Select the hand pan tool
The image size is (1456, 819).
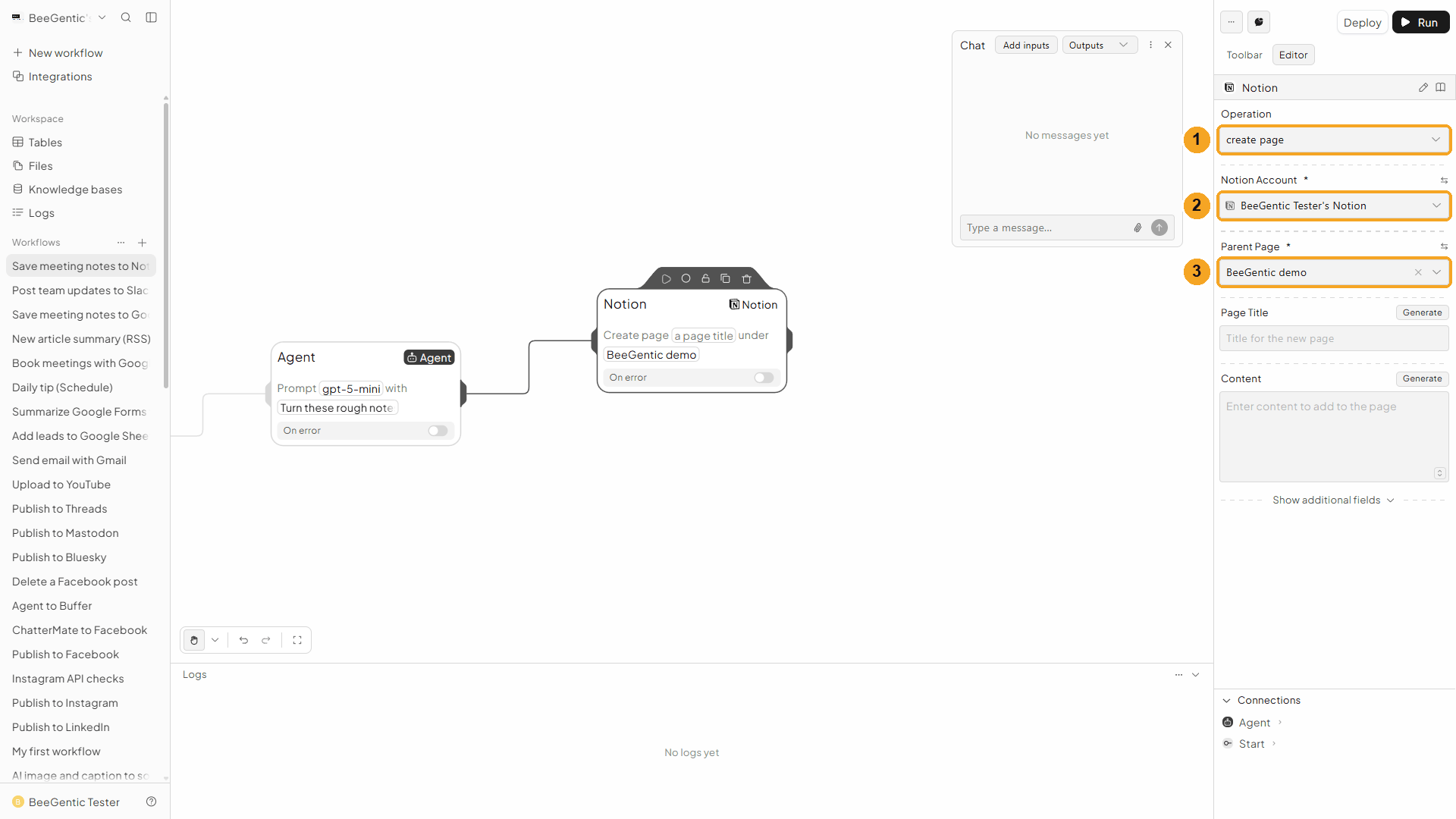pyautogui.click(x=194, y=640)
